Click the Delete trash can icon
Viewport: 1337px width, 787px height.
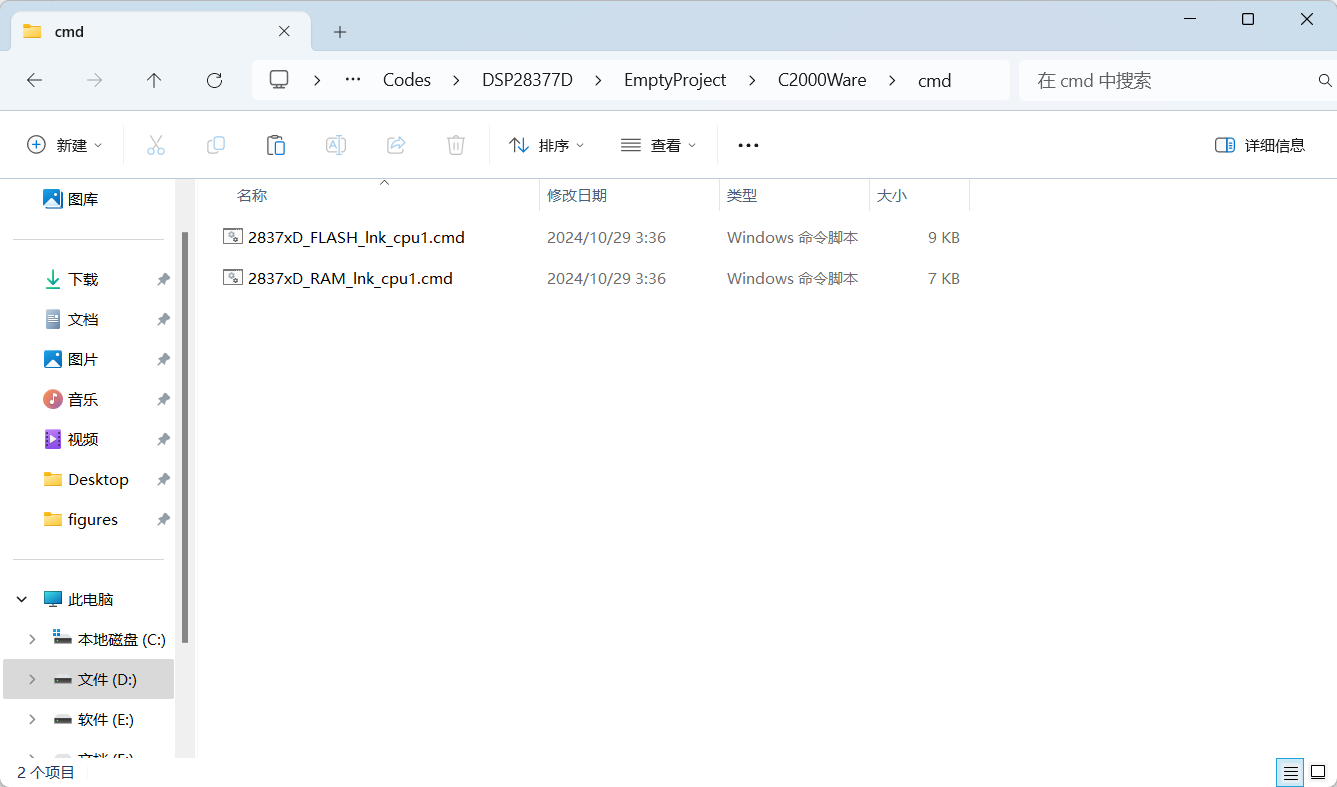pos(456,145)
